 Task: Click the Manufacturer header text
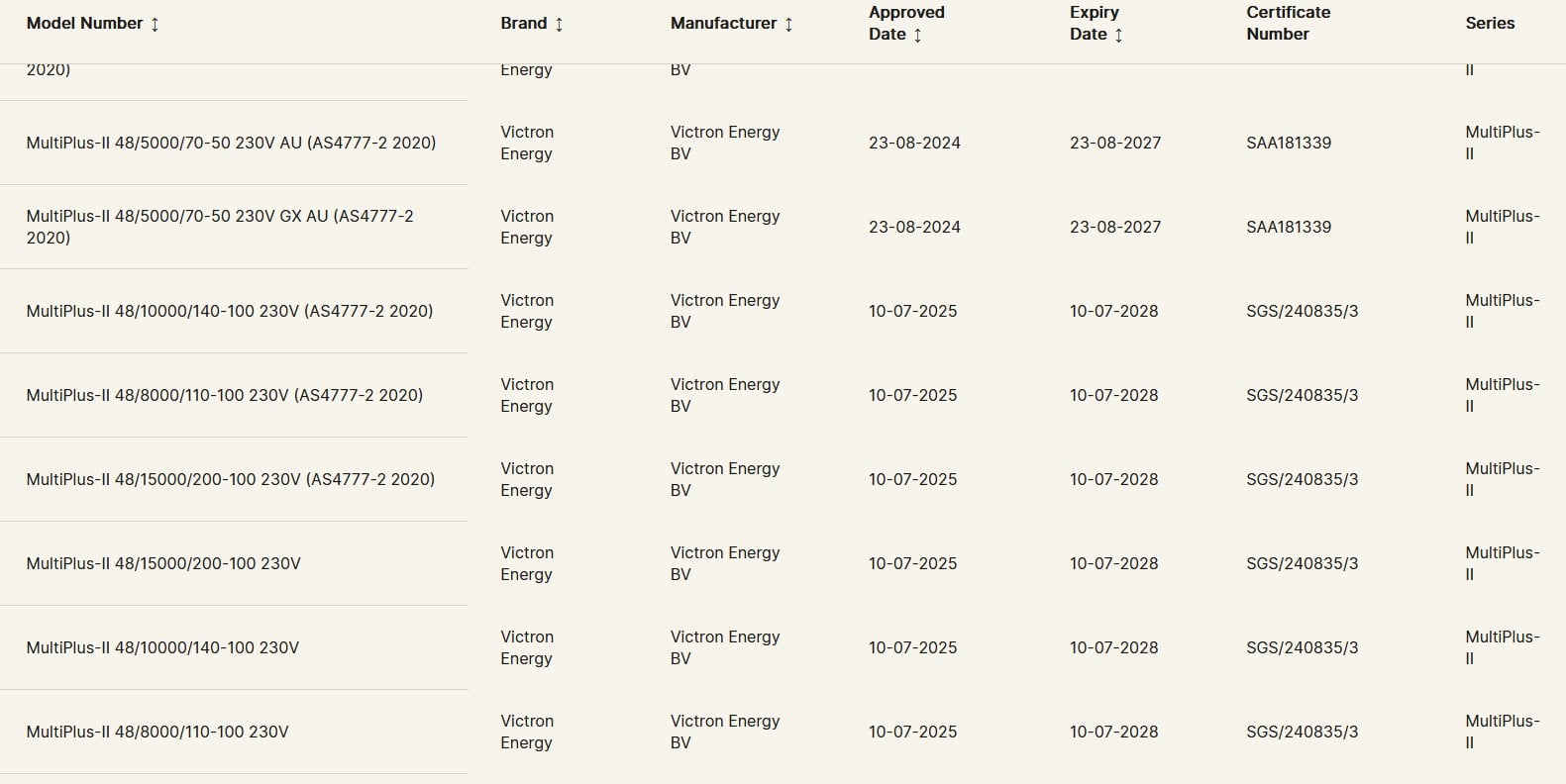click(723, 23)
